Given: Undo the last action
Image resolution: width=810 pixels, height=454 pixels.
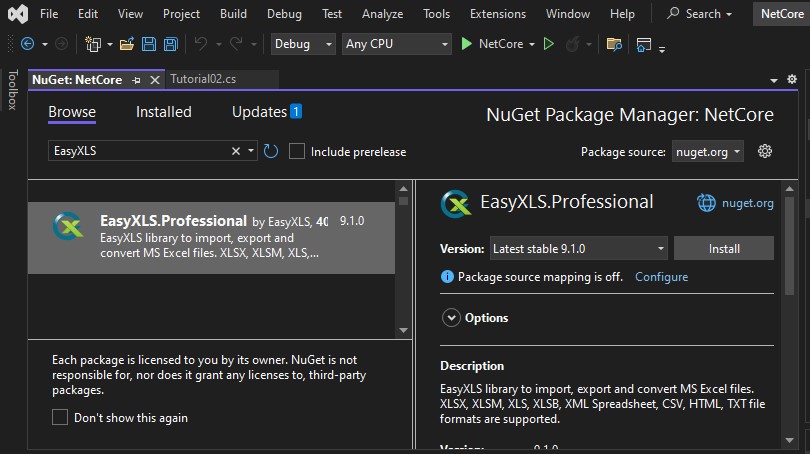Looking at the screenshot, I should [201, 44].
